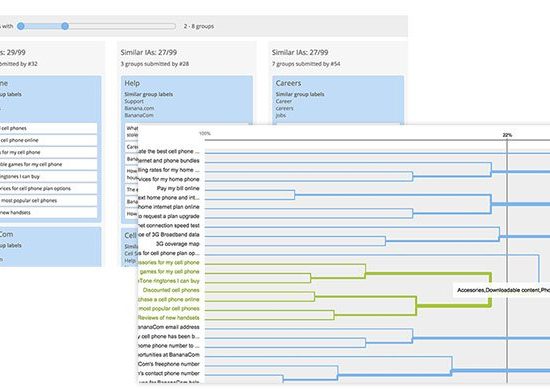The height and width of the screenshot is (389, 550).
Task: Open the Help group card header
Action: [x=132, y=83]
